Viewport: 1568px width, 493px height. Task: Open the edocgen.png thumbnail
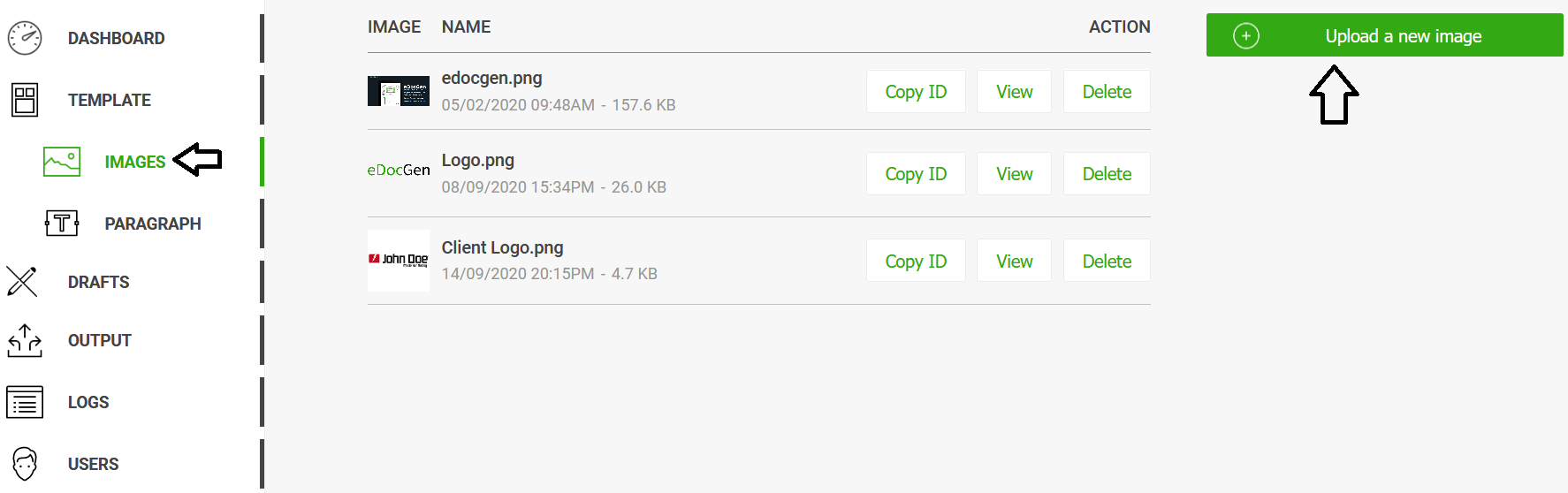[x=399, y=91]
